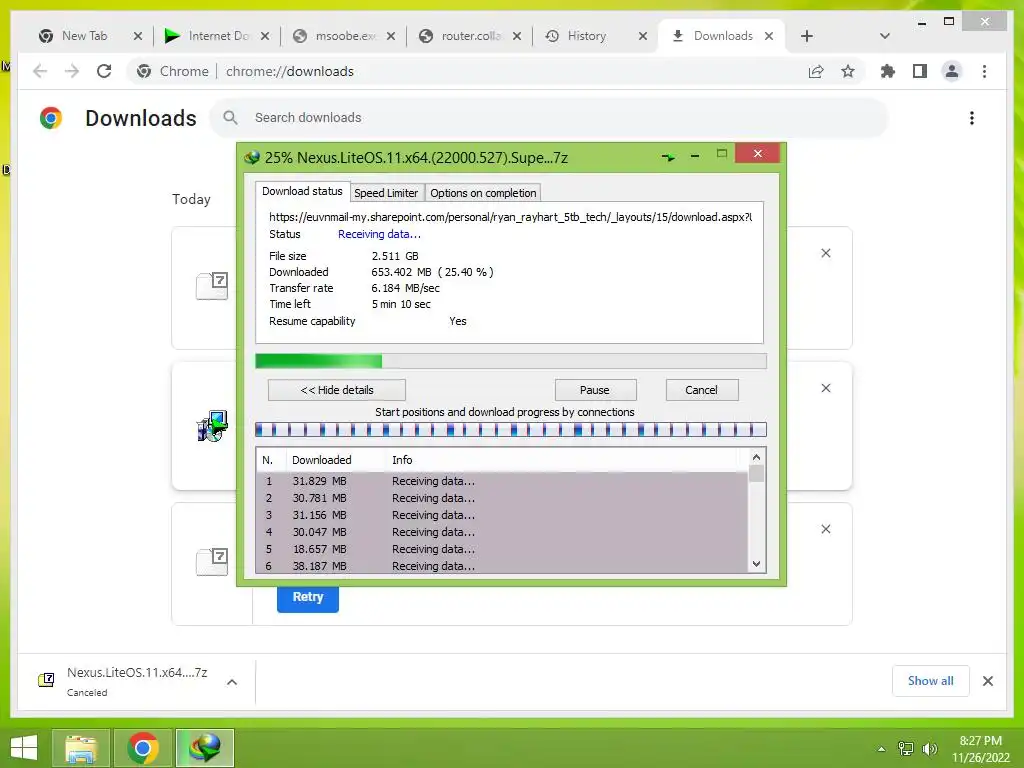Screen dimensions: 1024x768
Task: Switch to the Speed Limiter tab
Action: [x=385, y=193]
